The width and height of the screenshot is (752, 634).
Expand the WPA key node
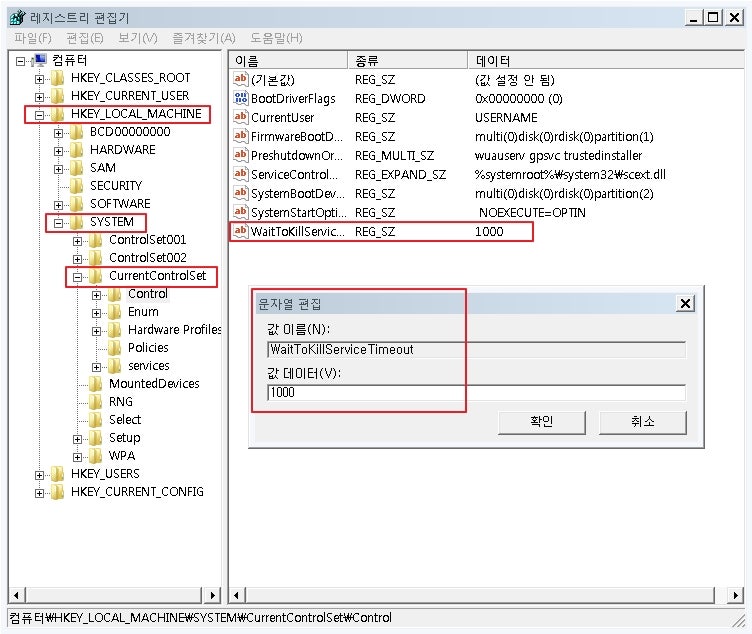77,457
